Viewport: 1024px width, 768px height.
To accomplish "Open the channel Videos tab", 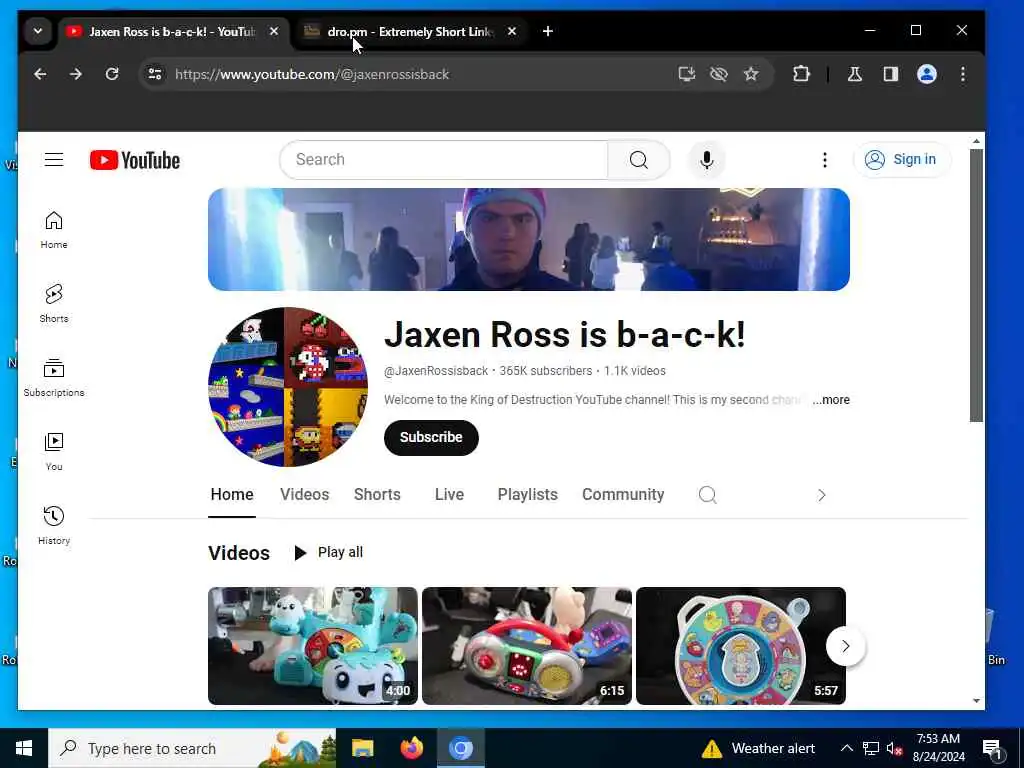I will point(304,494).
